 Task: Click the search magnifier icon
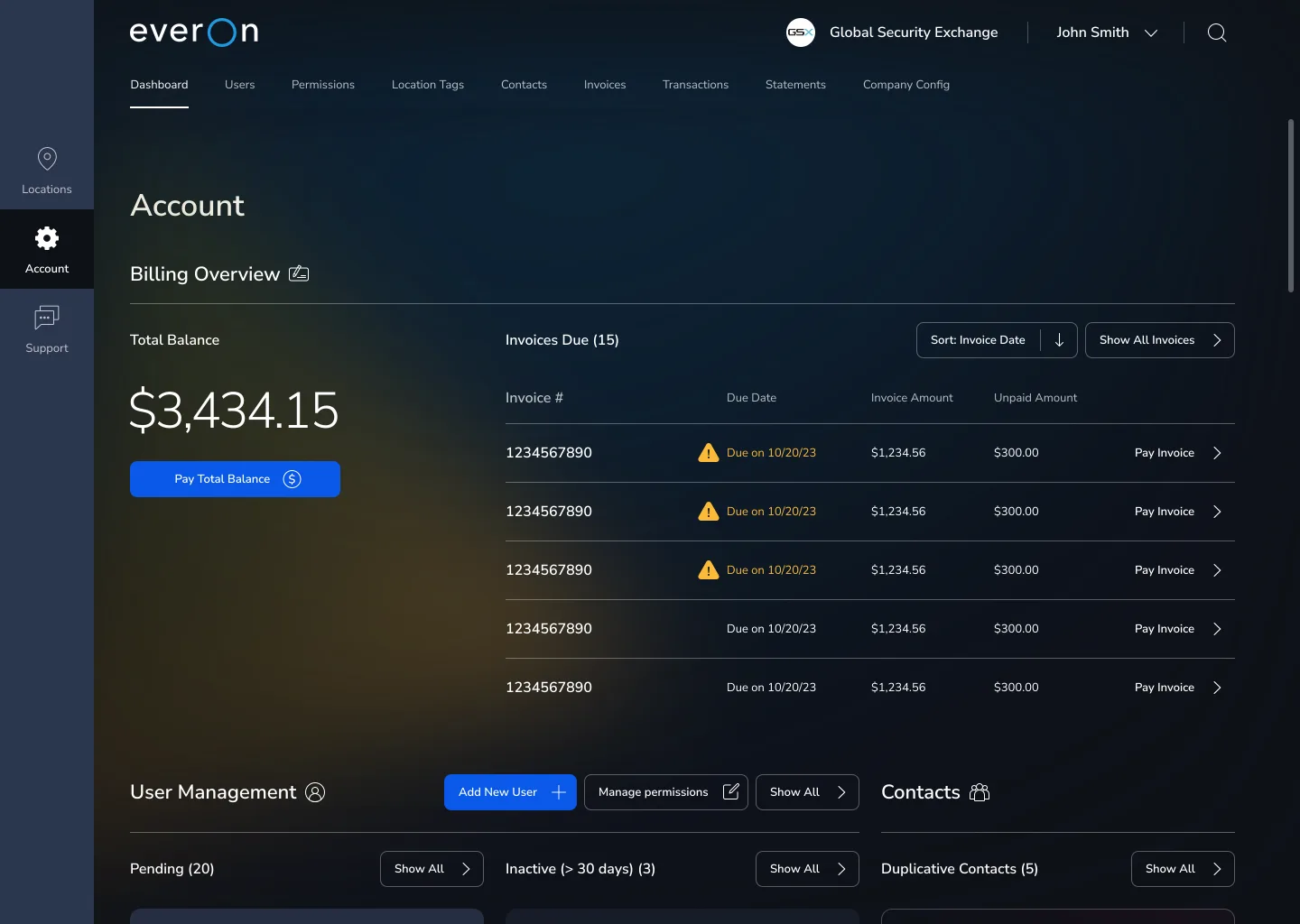click(x=1217, y=32)
